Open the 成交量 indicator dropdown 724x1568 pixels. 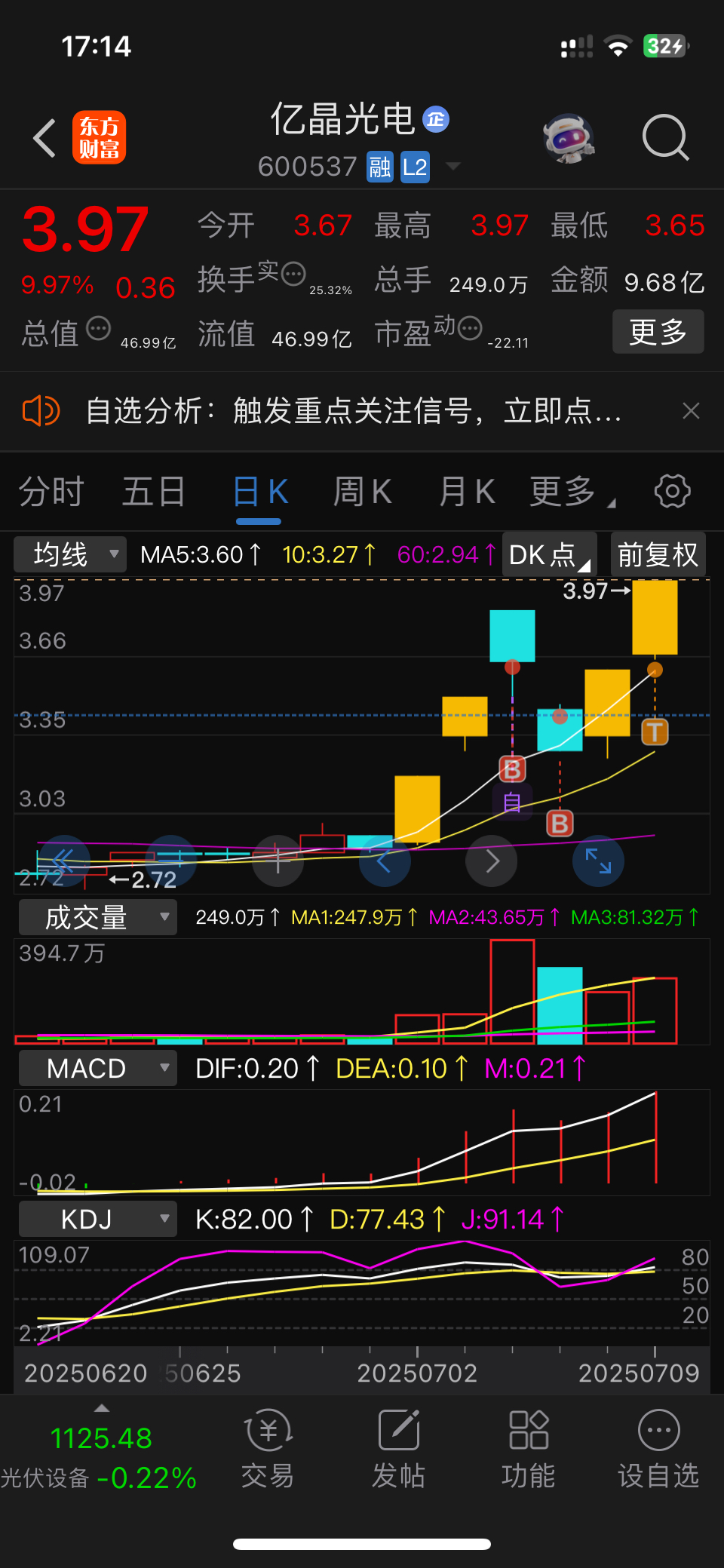(97, 917)
